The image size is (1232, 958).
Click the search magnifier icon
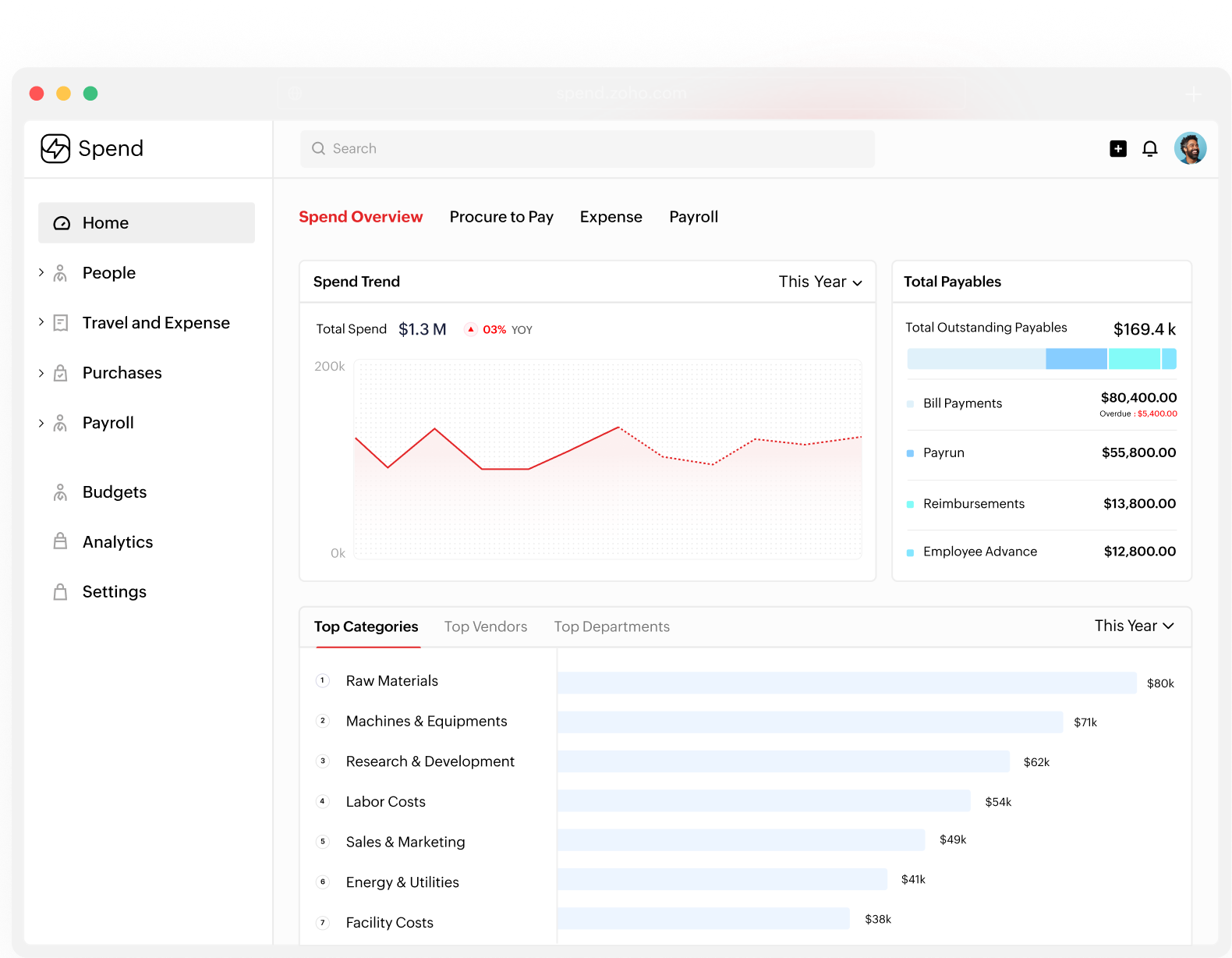click(x=318, y=148)
